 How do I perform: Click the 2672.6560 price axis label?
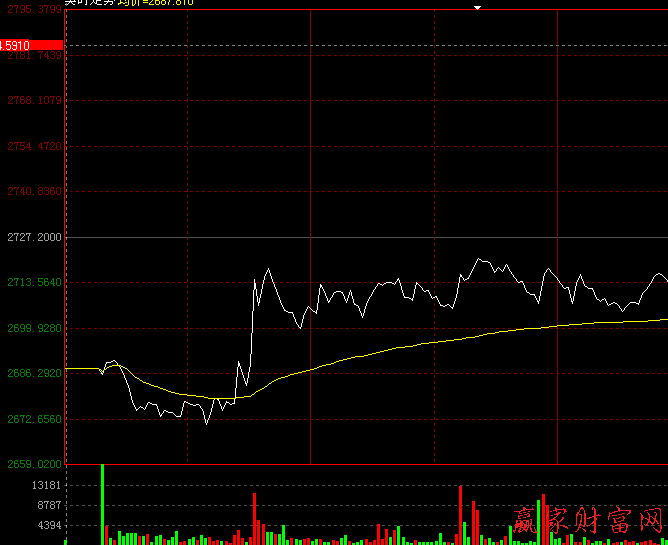(33, 419)
